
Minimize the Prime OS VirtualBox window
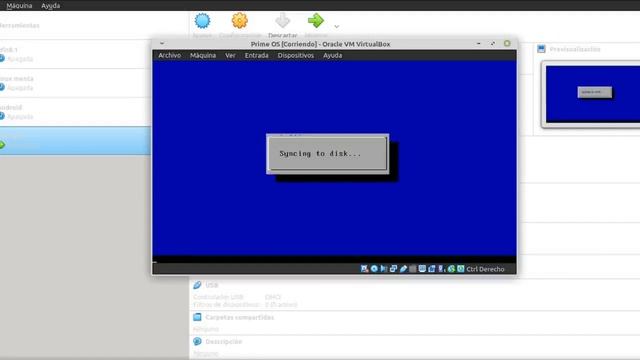[478, 43]
